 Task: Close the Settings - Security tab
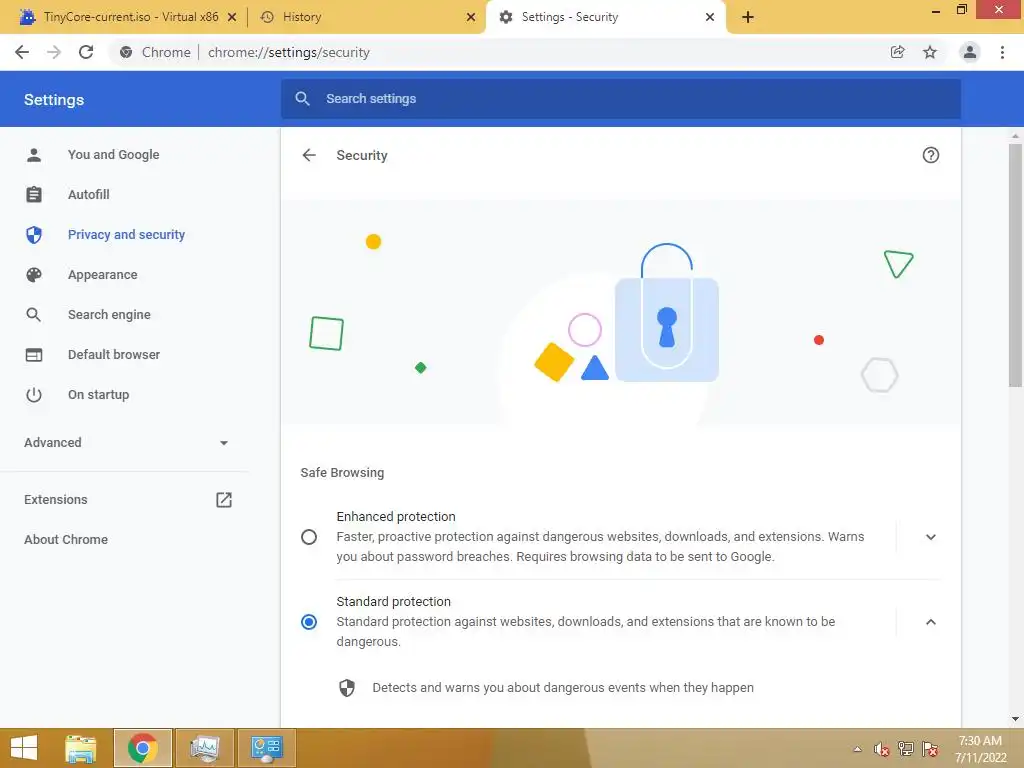point(710,17)
